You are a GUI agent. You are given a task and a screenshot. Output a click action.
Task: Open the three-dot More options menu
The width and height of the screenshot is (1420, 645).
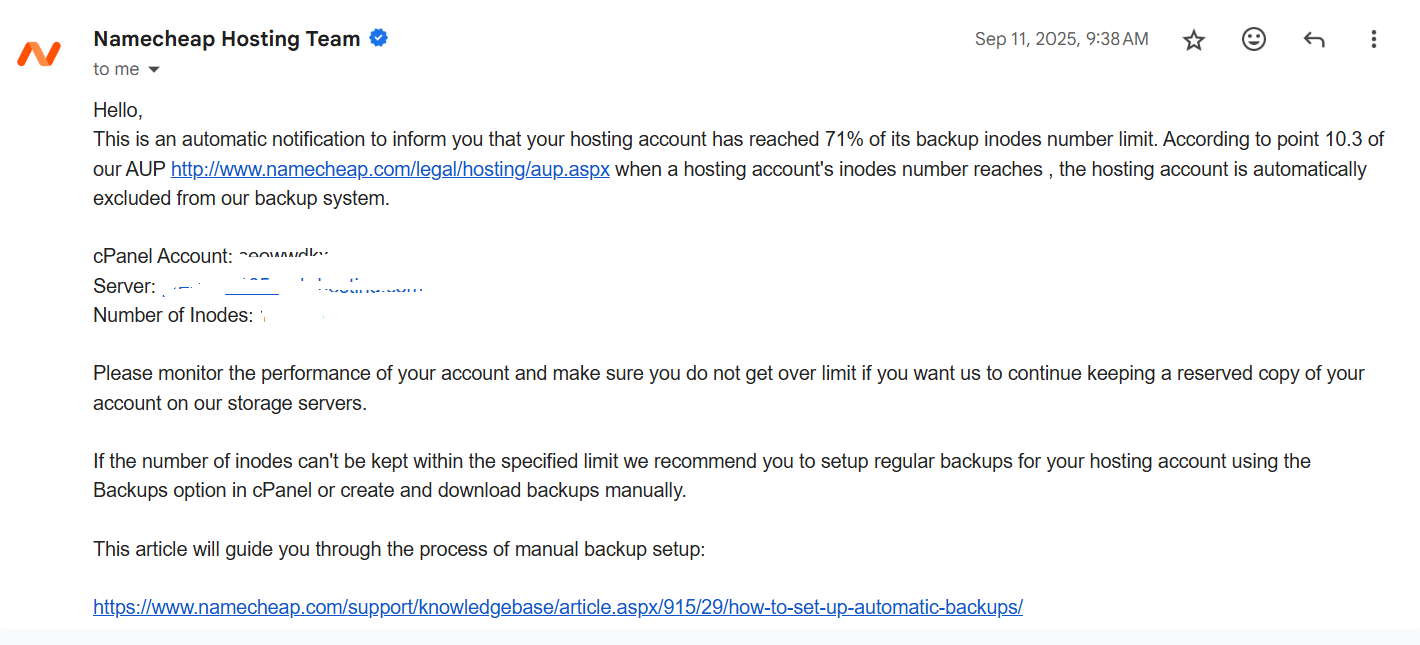click(1373, 40)
